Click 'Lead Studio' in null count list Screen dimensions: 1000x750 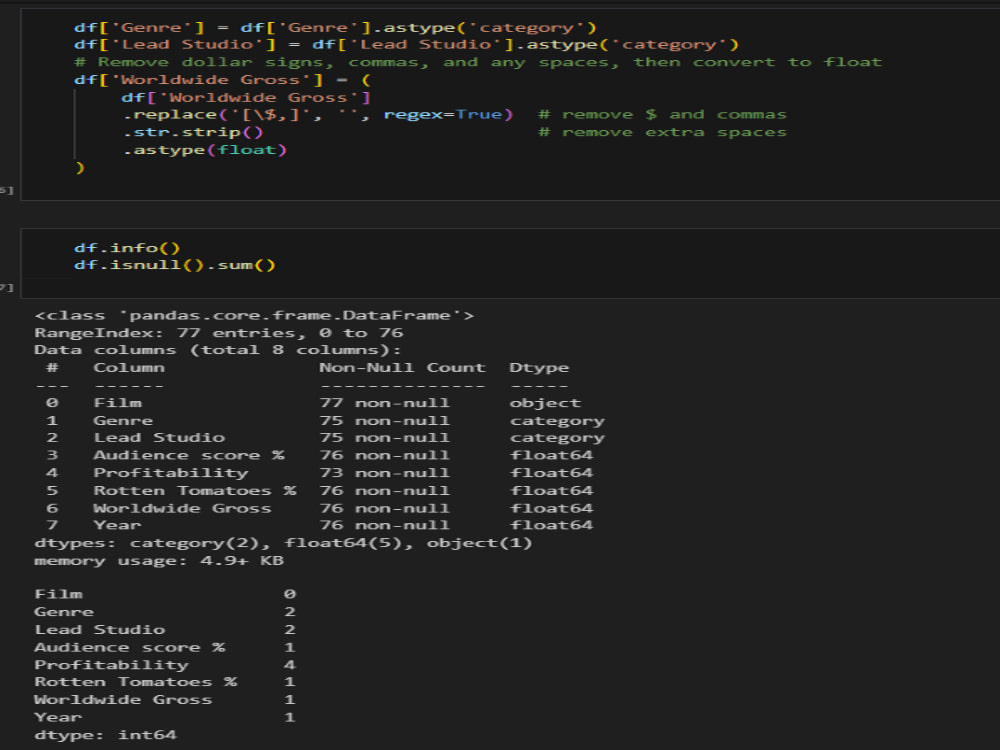click(99, 629)
